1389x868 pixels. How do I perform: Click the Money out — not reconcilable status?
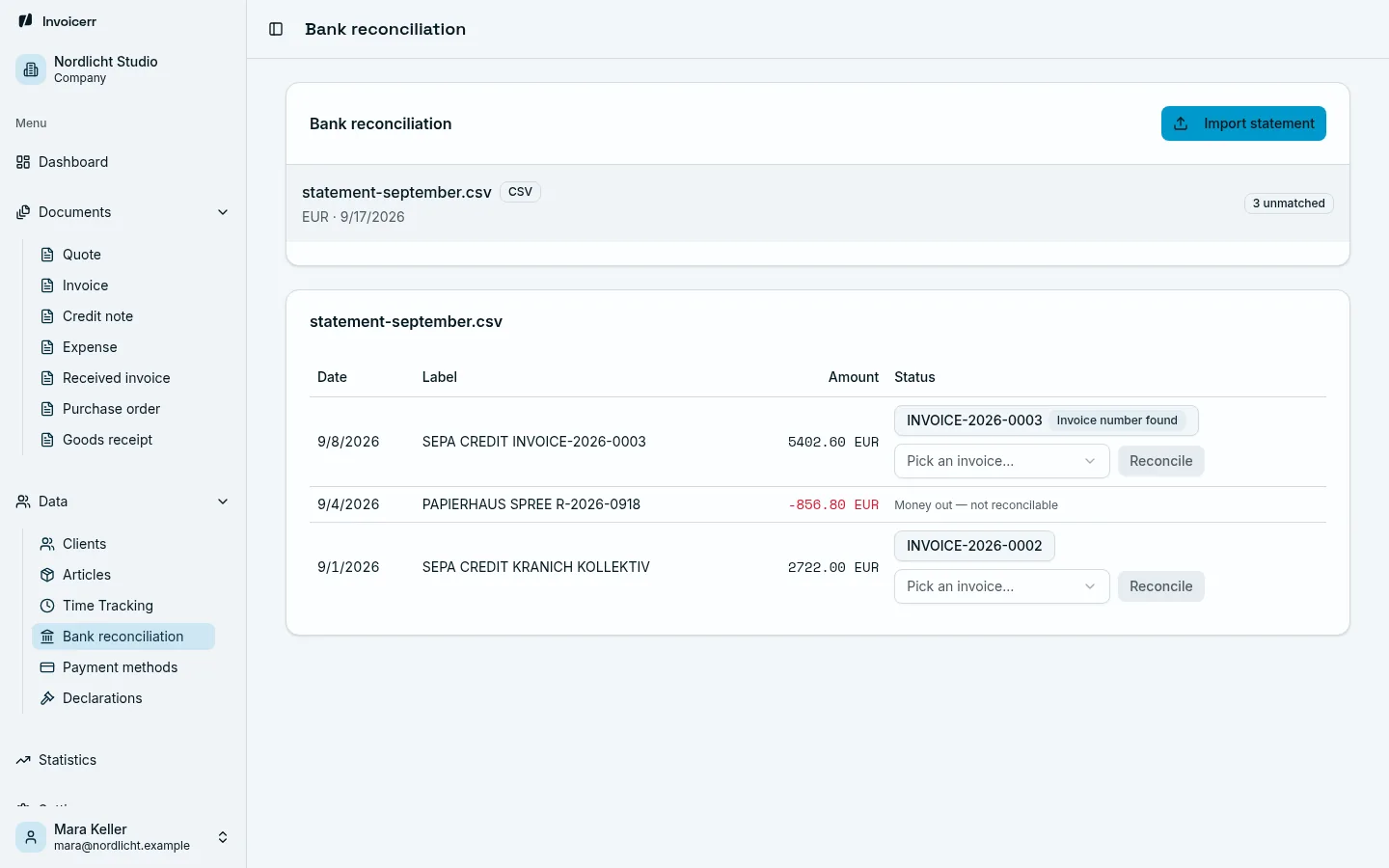976,505
